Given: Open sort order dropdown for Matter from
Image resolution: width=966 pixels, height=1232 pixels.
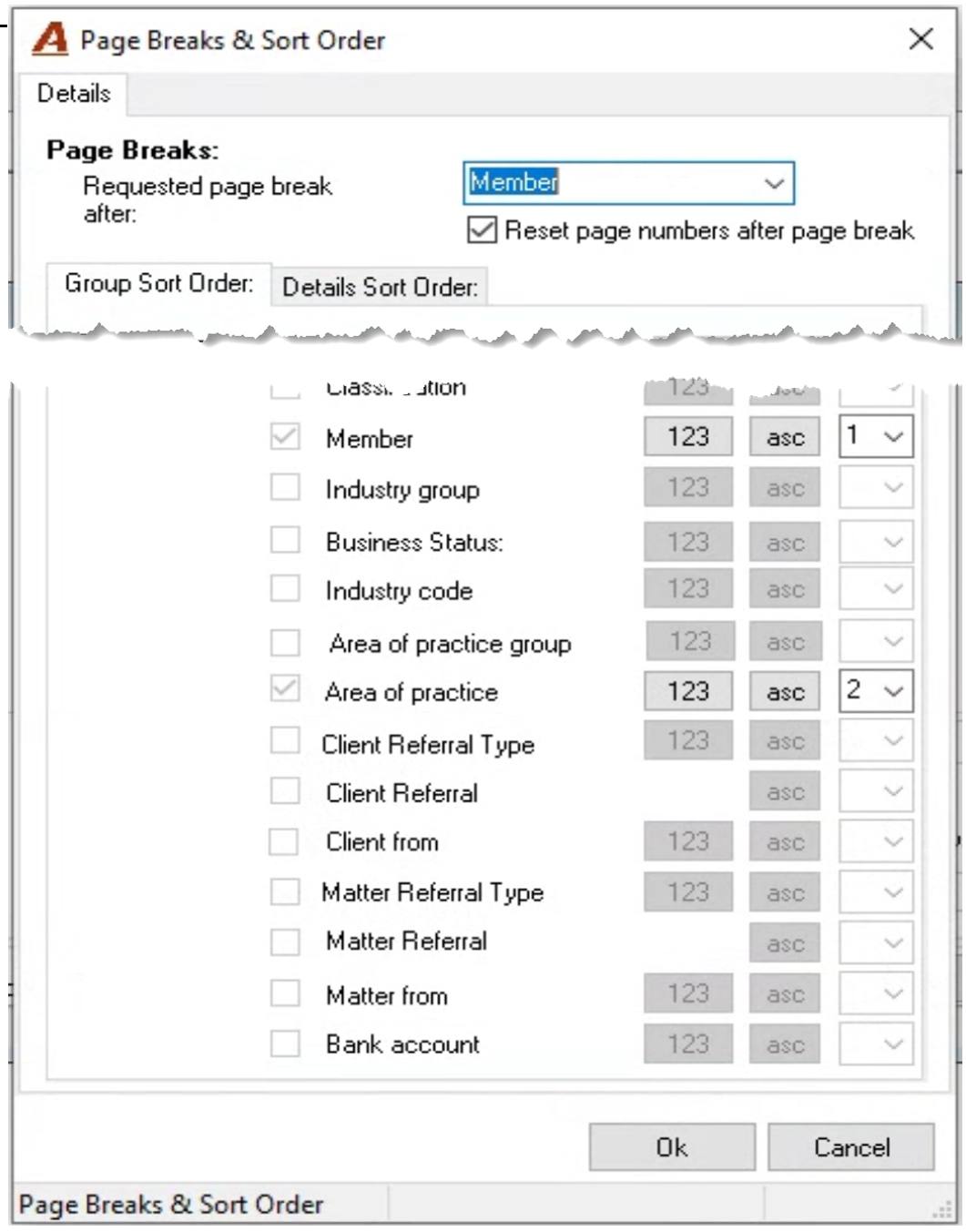Looking at the screenshot, I should pyautogui.click(x=875, y=994).
